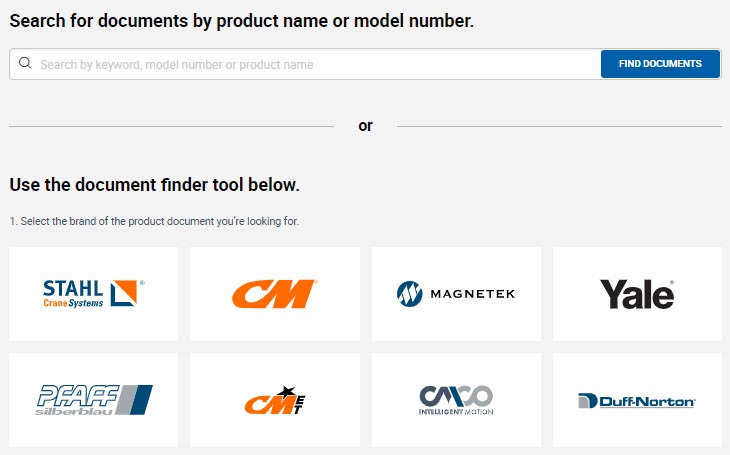This screenshot has height=455, width=730.
Task: Click the "Use the document finder tool below" heading
Action: tap(155, 185)
